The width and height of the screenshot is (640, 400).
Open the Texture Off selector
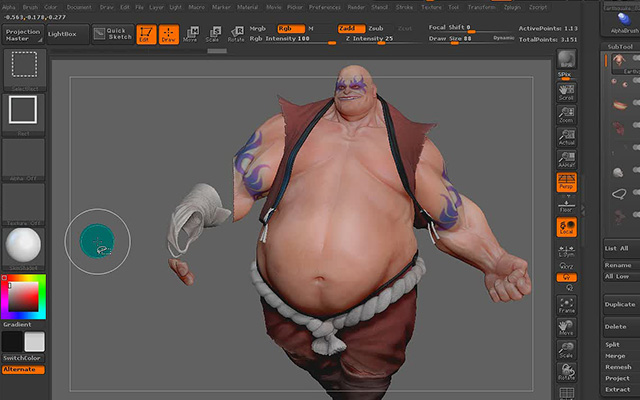pos(24,204)
